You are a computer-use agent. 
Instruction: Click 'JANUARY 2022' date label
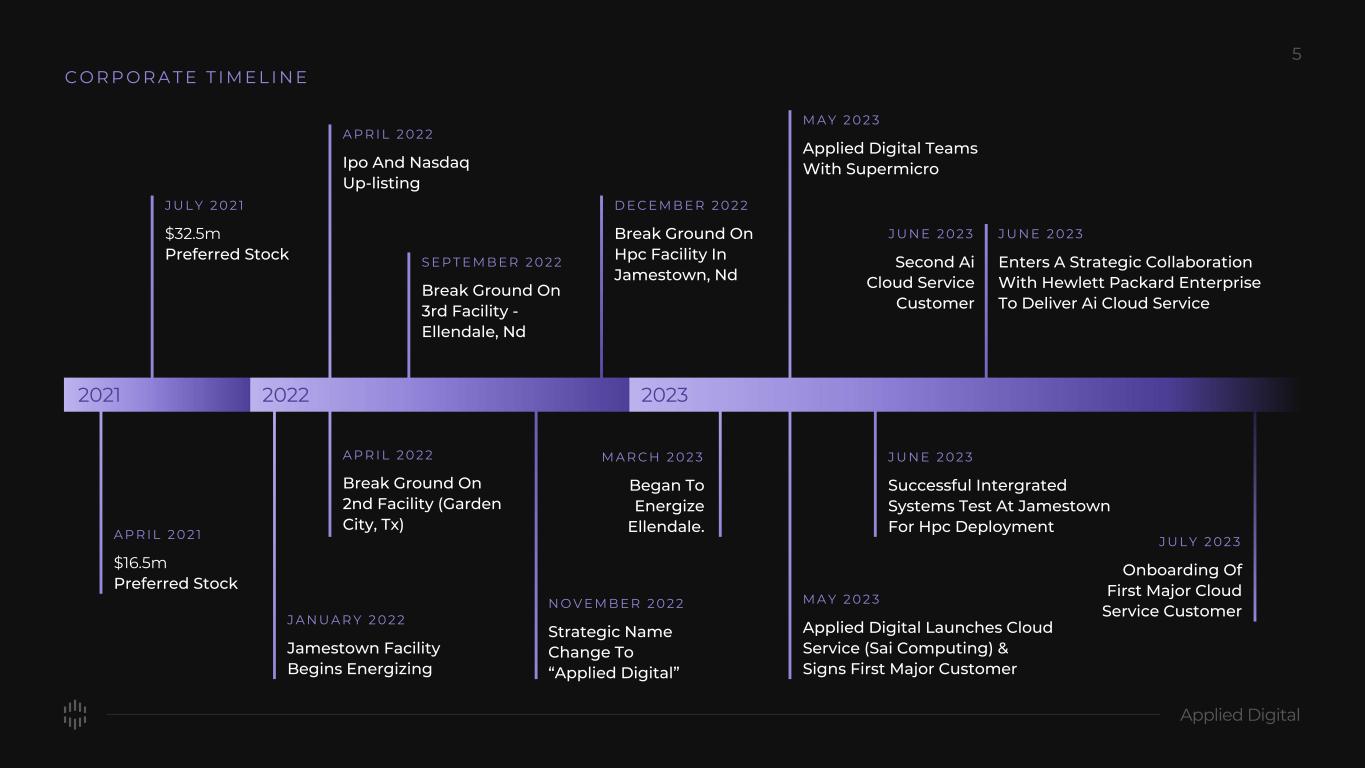pyautogui.click(x=346, y=620)
